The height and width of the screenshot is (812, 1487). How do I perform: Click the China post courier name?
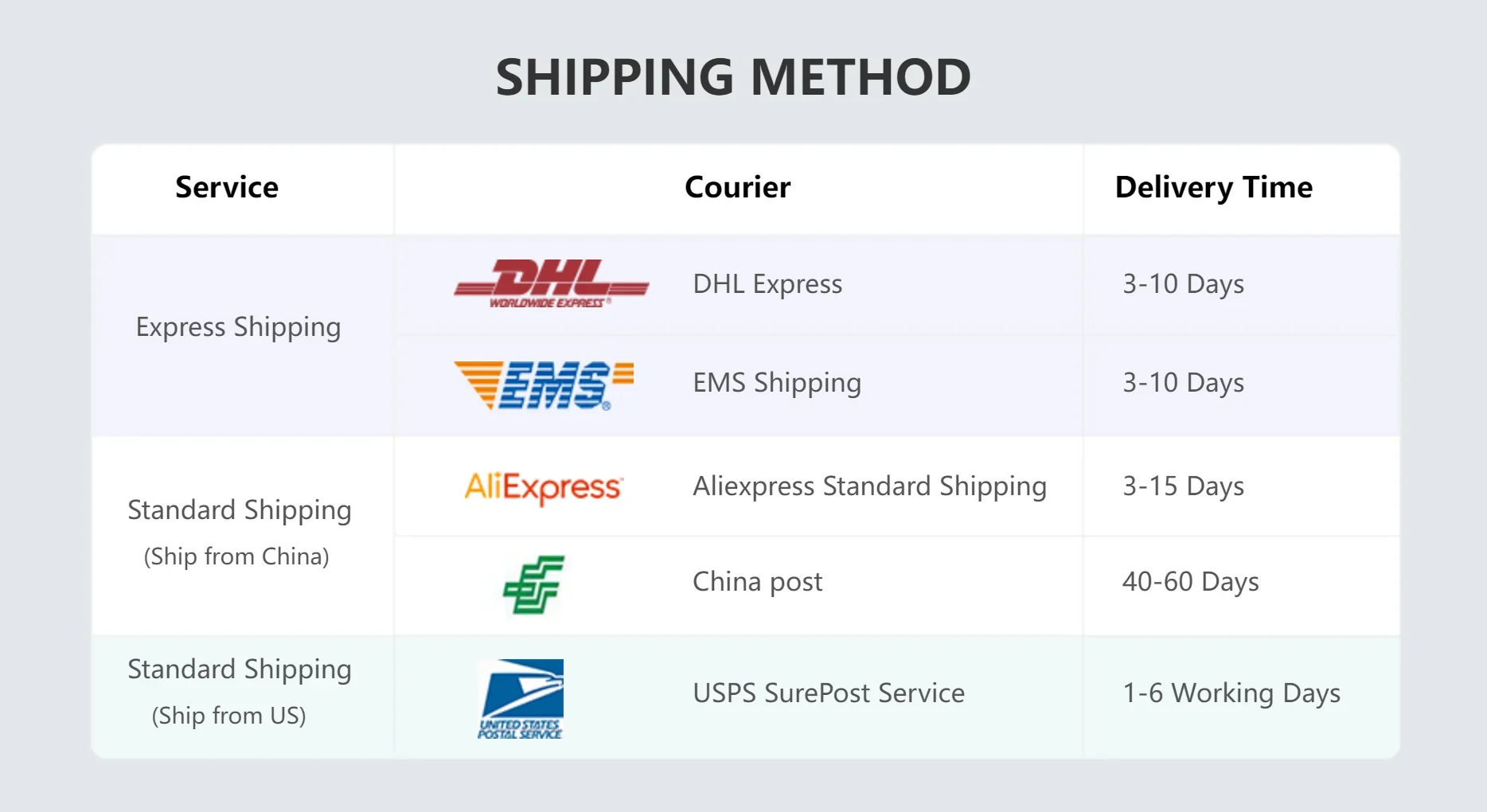(x=758, y=582)
